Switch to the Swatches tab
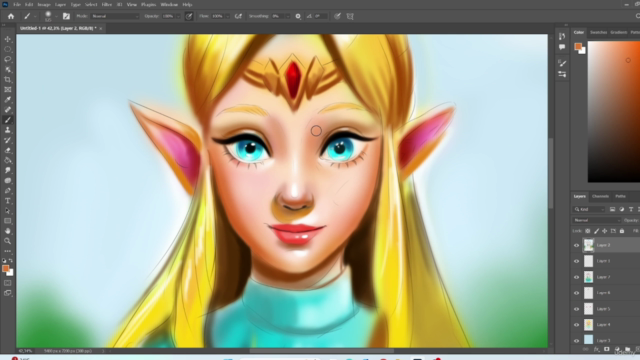Image resolution: width=640 pixels, height=360 pixels. 598,32
